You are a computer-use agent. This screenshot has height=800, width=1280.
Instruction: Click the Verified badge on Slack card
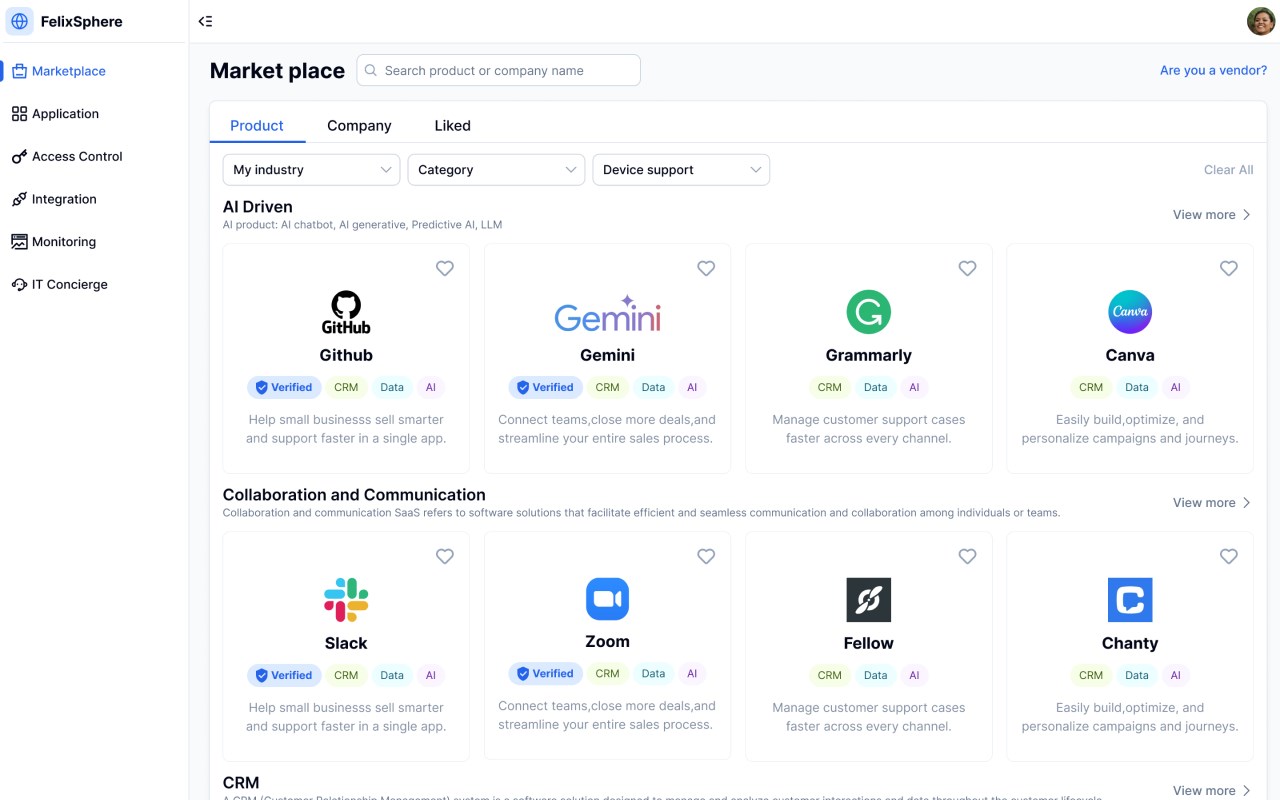[x=284, y=675]
